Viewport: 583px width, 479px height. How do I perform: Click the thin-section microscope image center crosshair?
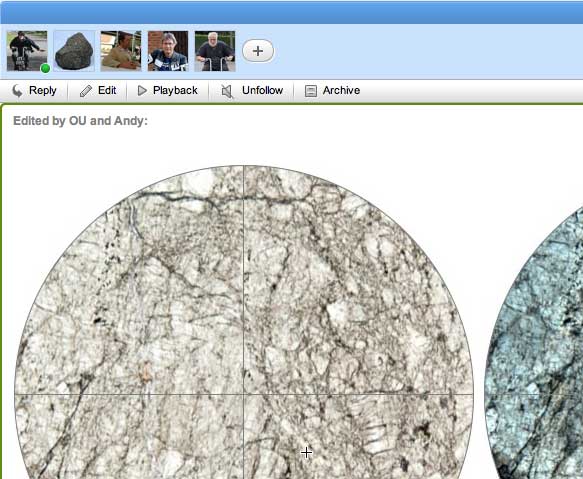[244, 394]
